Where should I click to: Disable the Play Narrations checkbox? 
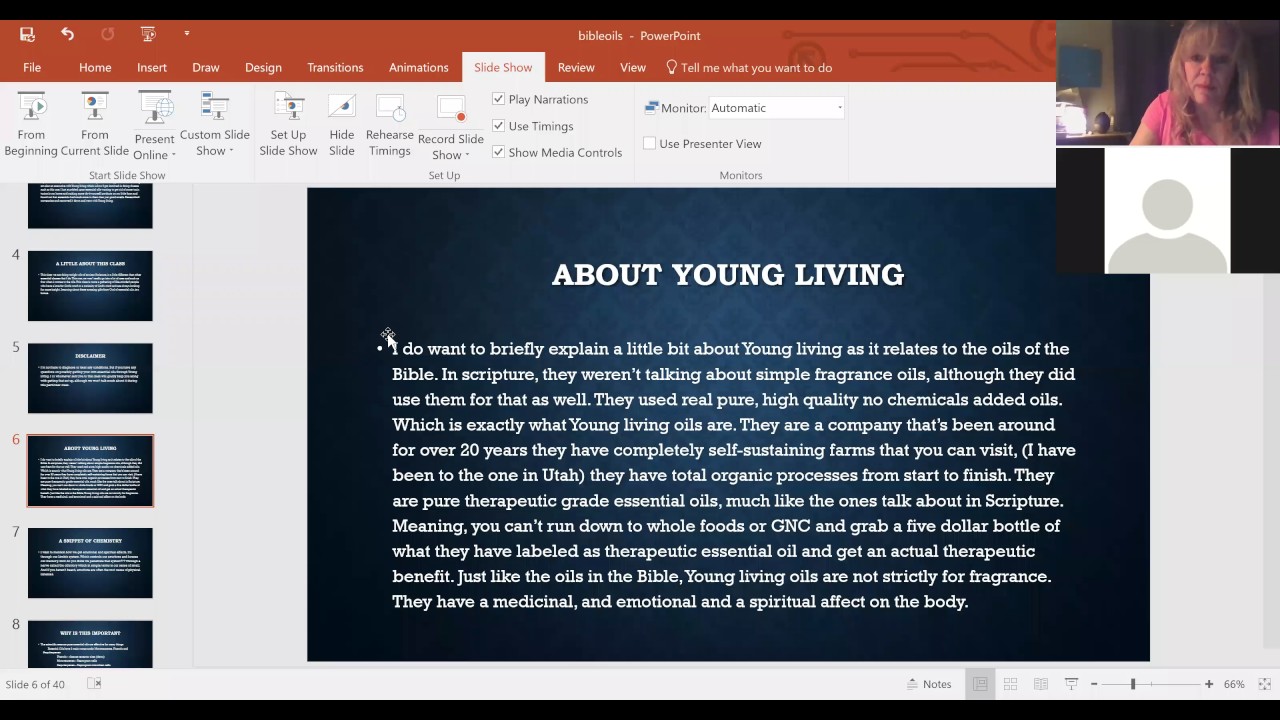[x=498, y=99]
